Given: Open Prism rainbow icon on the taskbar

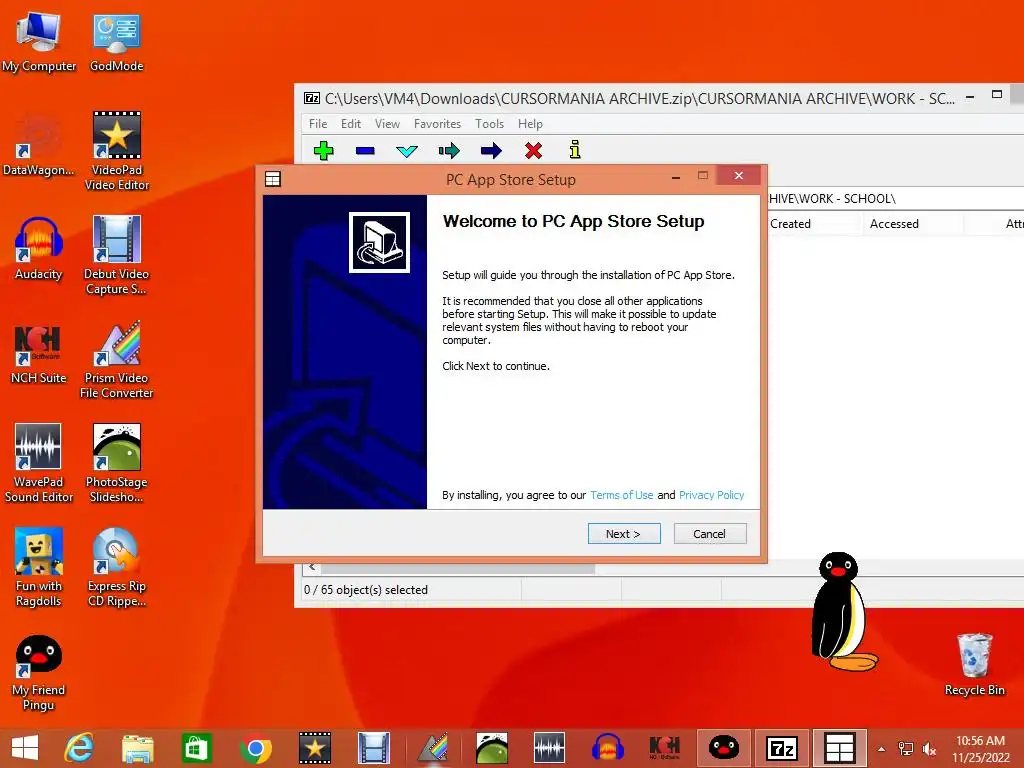Looking at the screenshot, I should tap(433, 748).
